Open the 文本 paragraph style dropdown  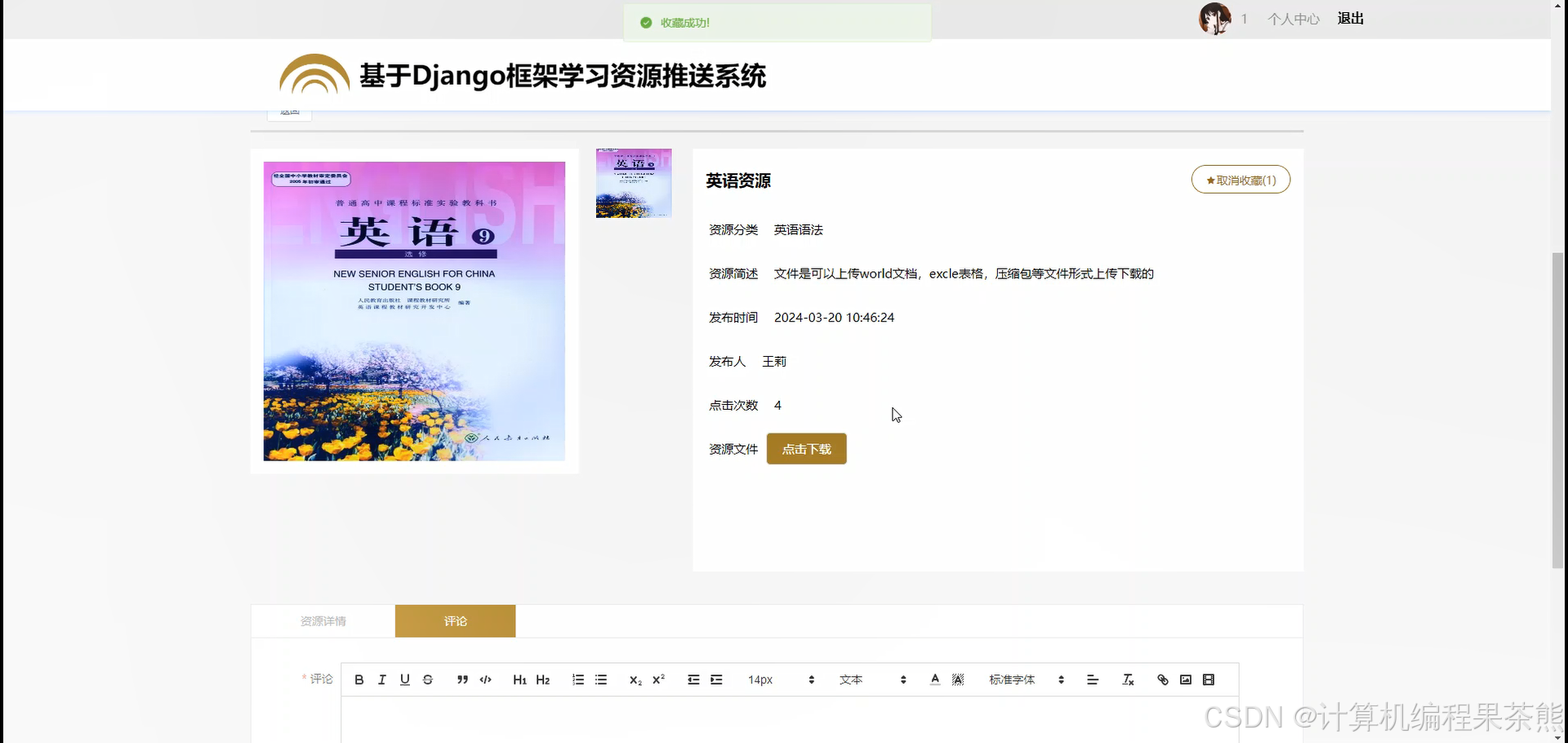tap(873, 679)
